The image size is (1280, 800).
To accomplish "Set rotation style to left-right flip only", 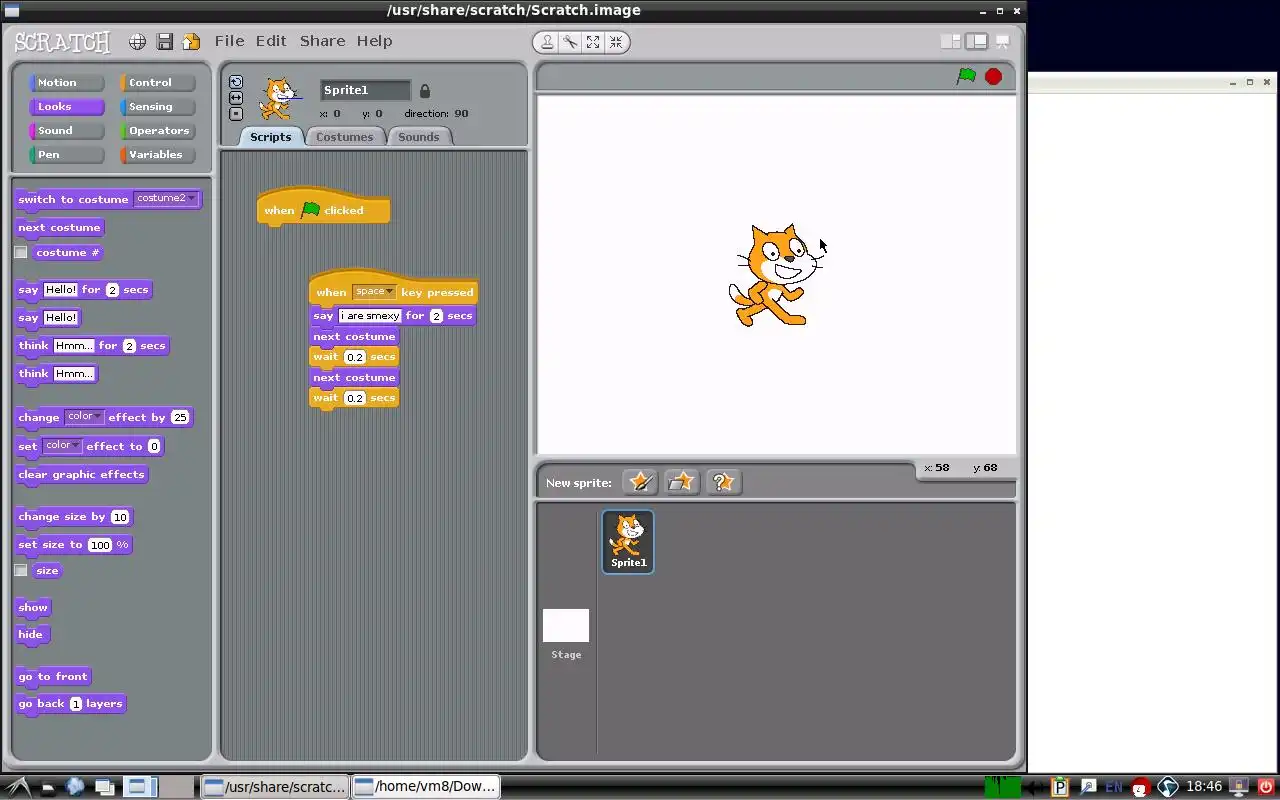I will (x=236, y=98).
